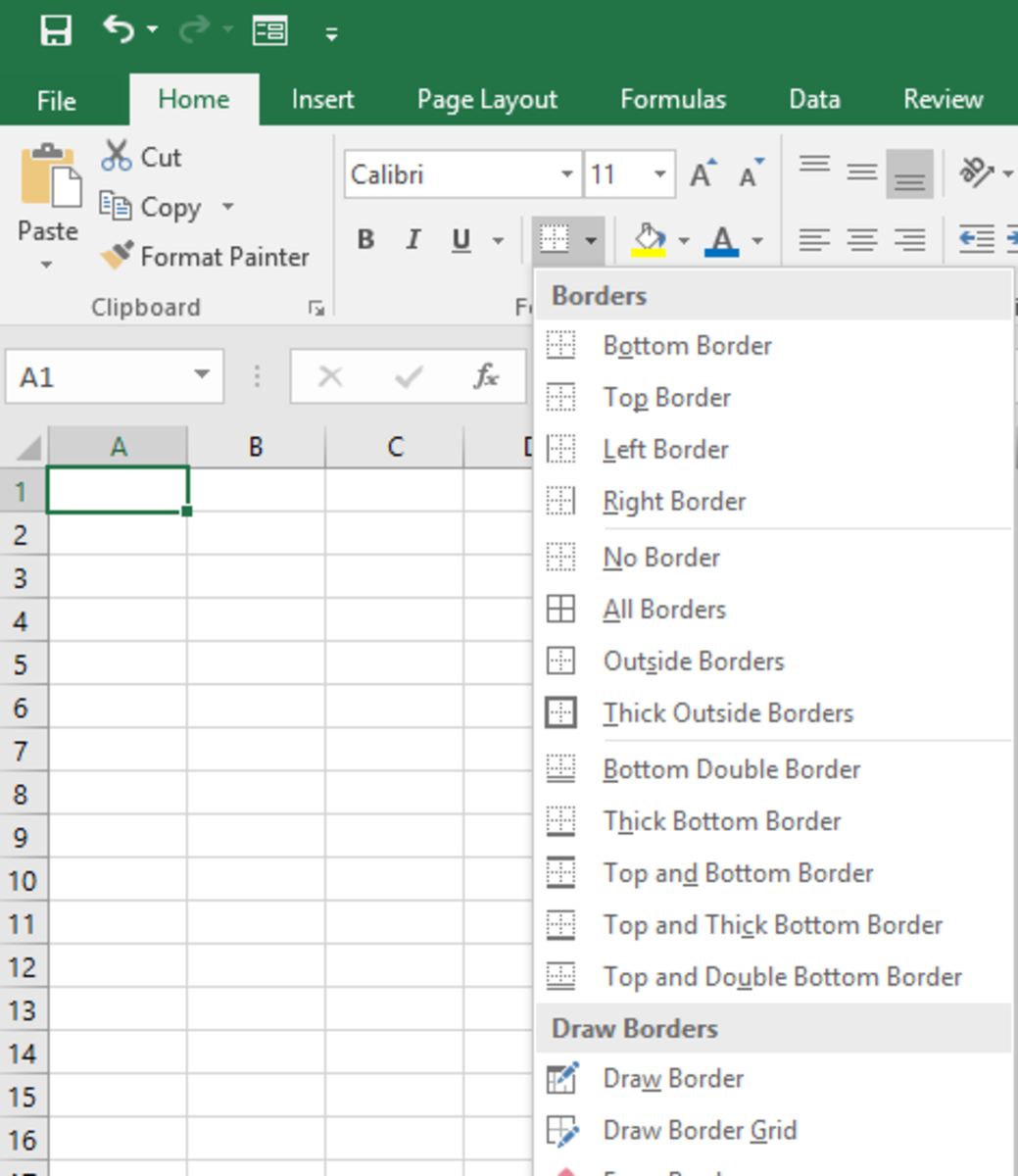Screen dimensions: 1018x1176
Task: Open the Page Layout tab
Action: [485, 99]
